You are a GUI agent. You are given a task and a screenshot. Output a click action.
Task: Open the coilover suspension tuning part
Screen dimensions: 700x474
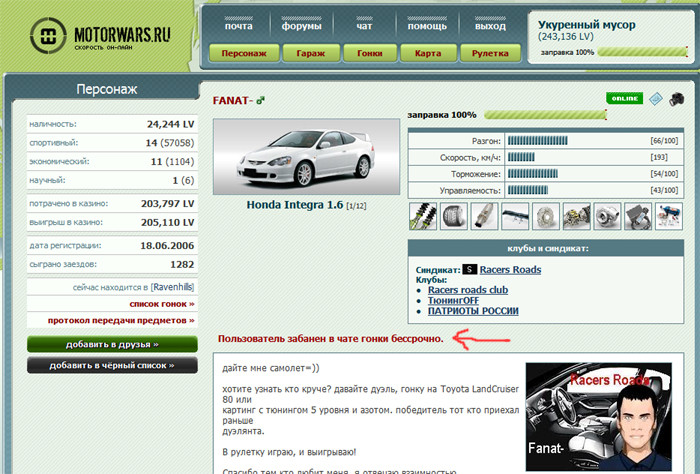click(x=423, y=216)
